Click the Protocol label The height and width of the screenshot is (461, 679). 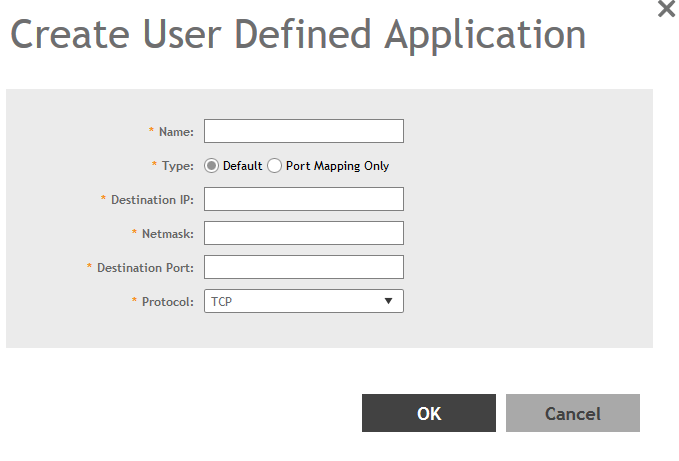point(166,302)
